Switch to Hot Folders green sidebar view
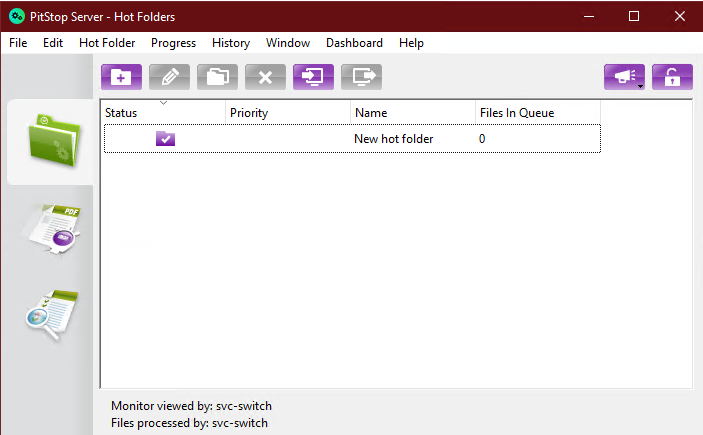The height and width of the screenshot is (435, 703). click(x=51, y=143)
